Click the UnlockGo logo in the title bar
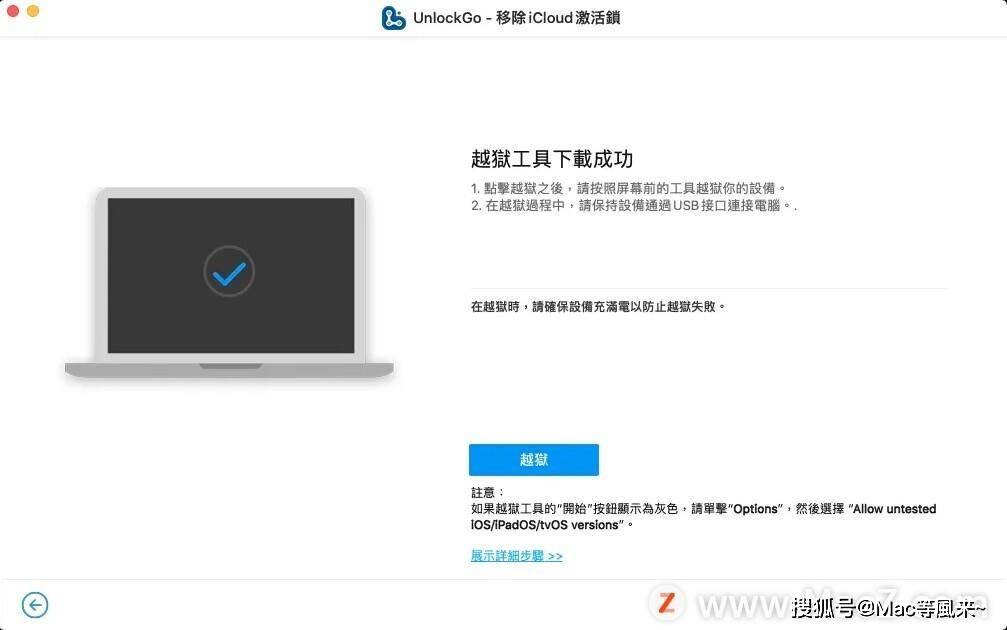This screenshot has width=1007, height=630. tap(393, 18)
